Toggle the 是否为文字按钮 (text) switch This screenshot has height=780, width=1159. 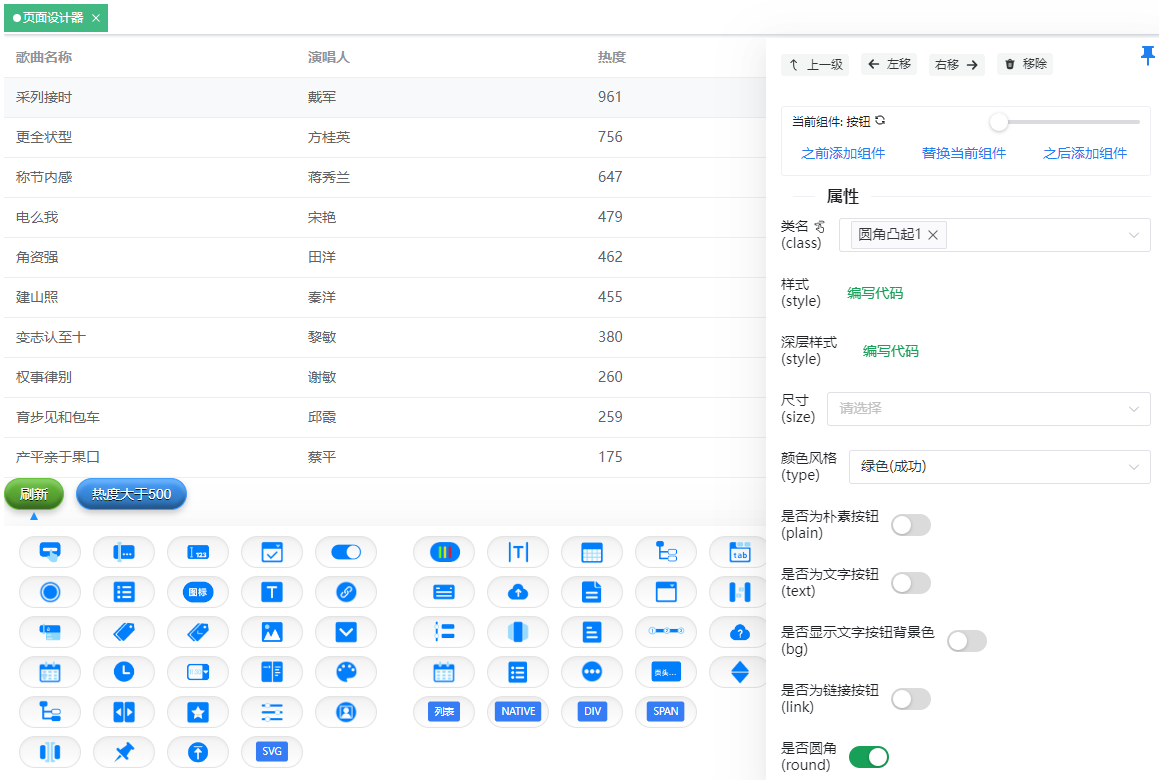point(911,583)
